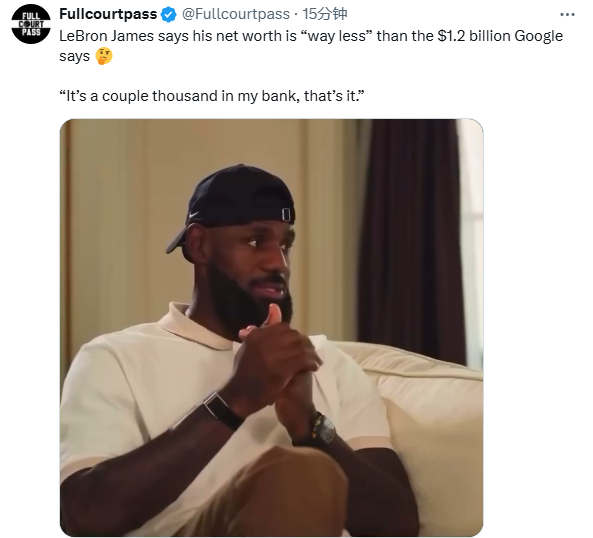Click the Nike swoosh on the cap

(x=194, y=214)
